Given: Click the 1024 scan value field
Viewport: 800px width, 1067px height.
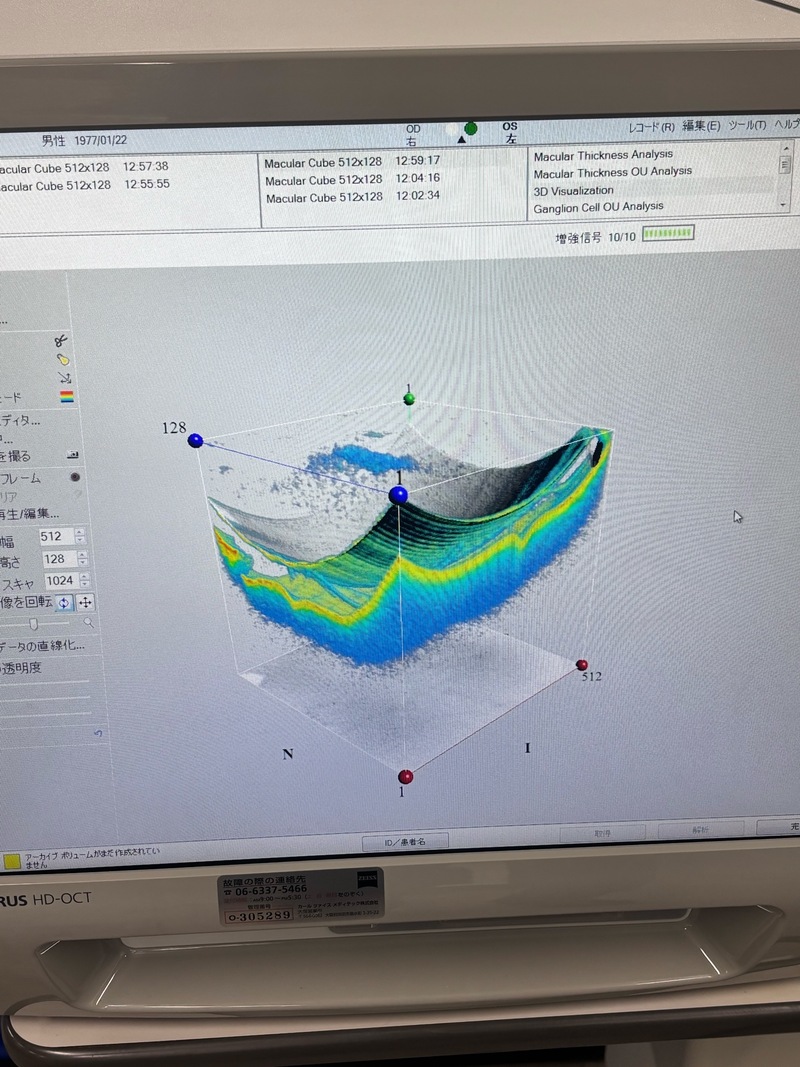Looking at the screenshot, I should click(59, 580).
